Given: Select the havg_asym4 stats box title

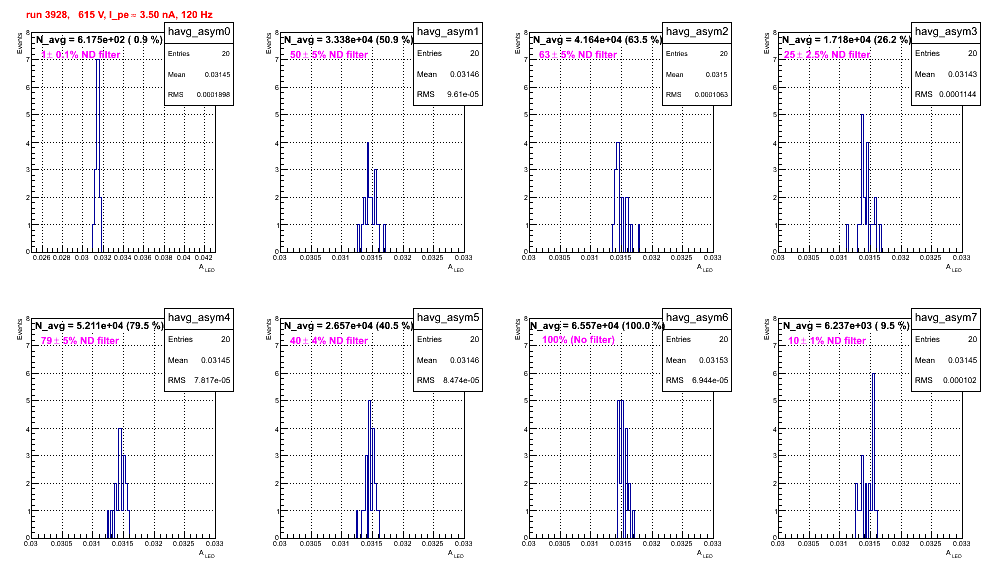Looking at the screenshot, I should 199,318.
